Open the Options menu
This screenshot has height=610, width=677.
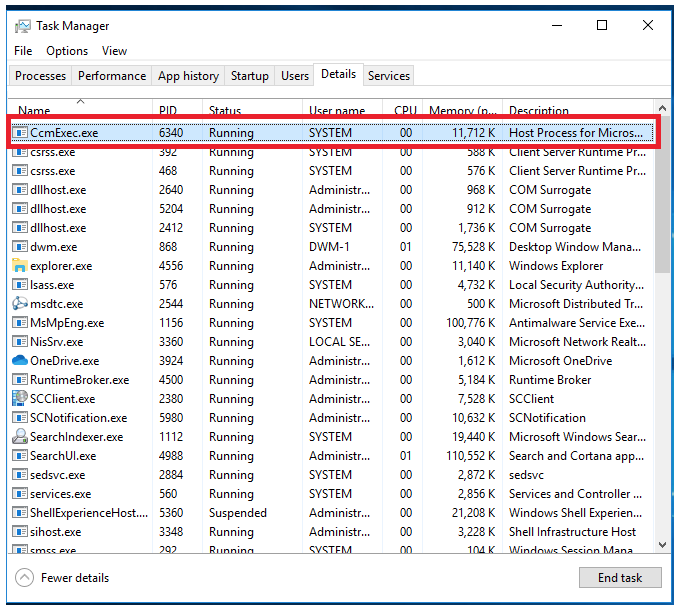point(67,51)
